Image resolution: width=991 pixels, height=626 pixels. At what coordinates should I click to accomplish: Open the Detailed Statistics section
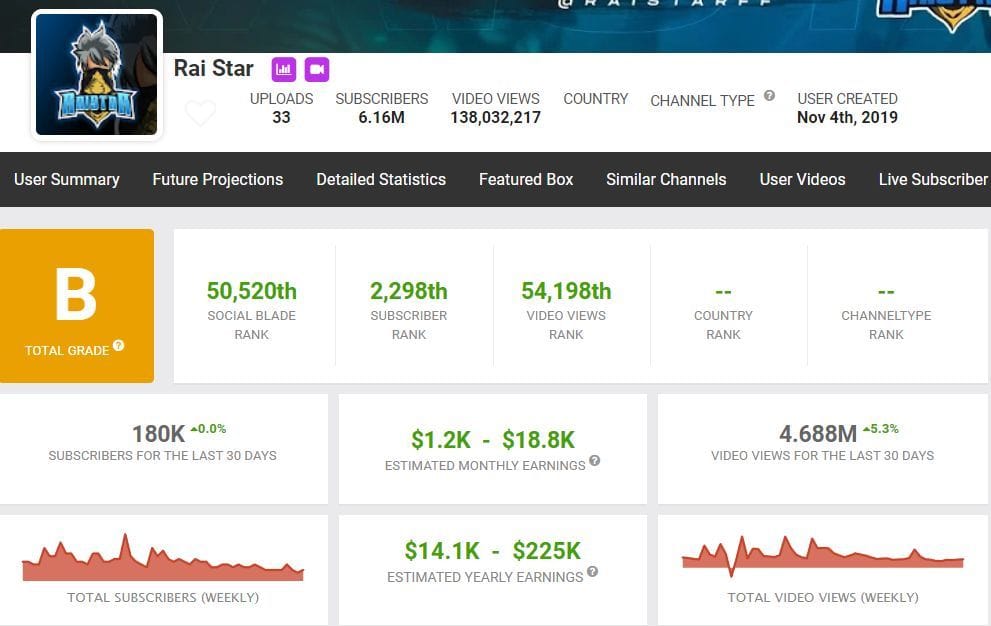(x=381, y=180)
